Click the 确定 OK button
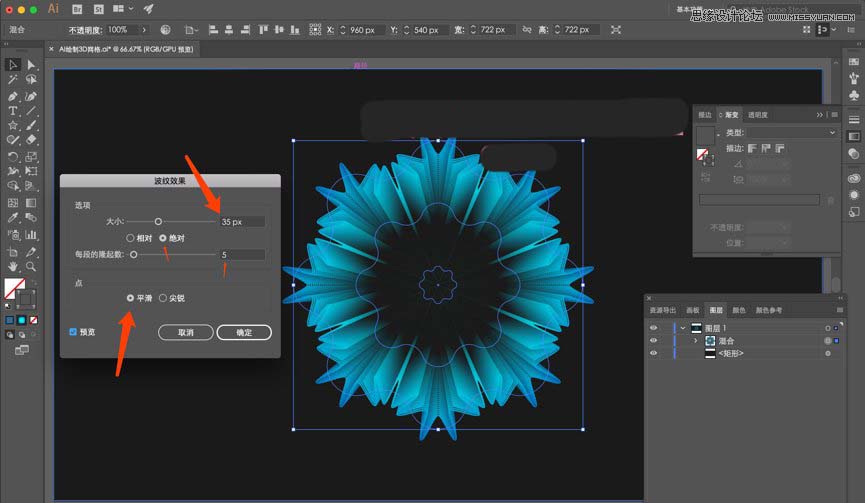865x503 pixels. click(244, 333)
